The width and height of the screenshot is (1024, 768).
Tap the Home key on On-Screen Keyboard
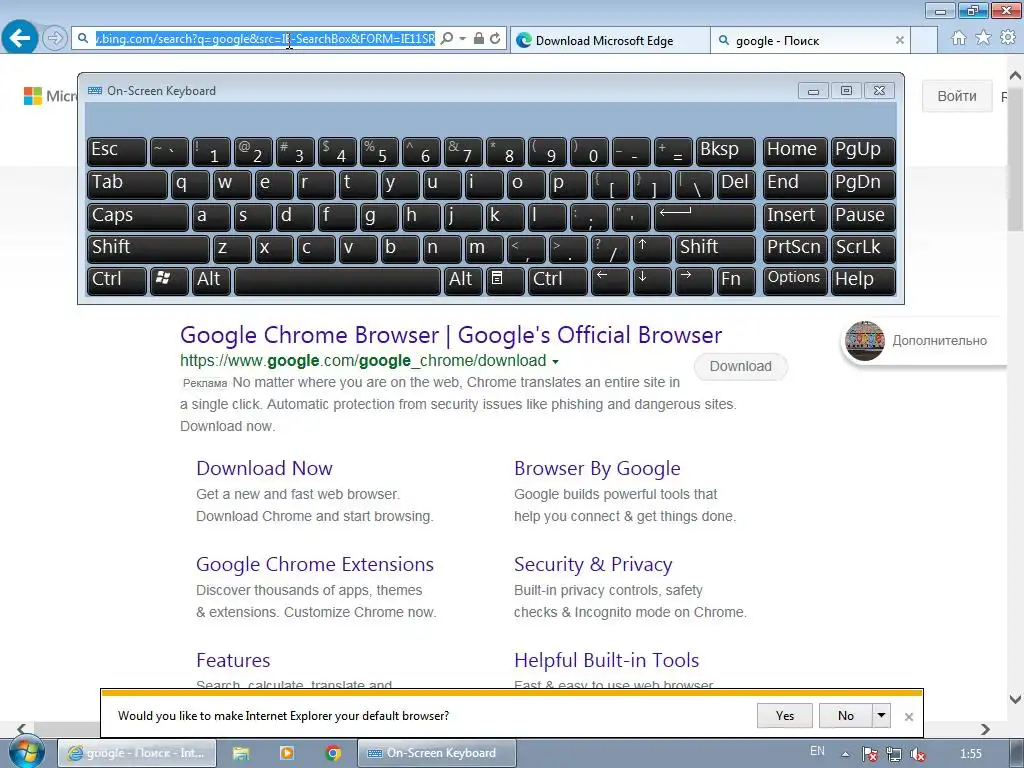click(x=795, y=152)
